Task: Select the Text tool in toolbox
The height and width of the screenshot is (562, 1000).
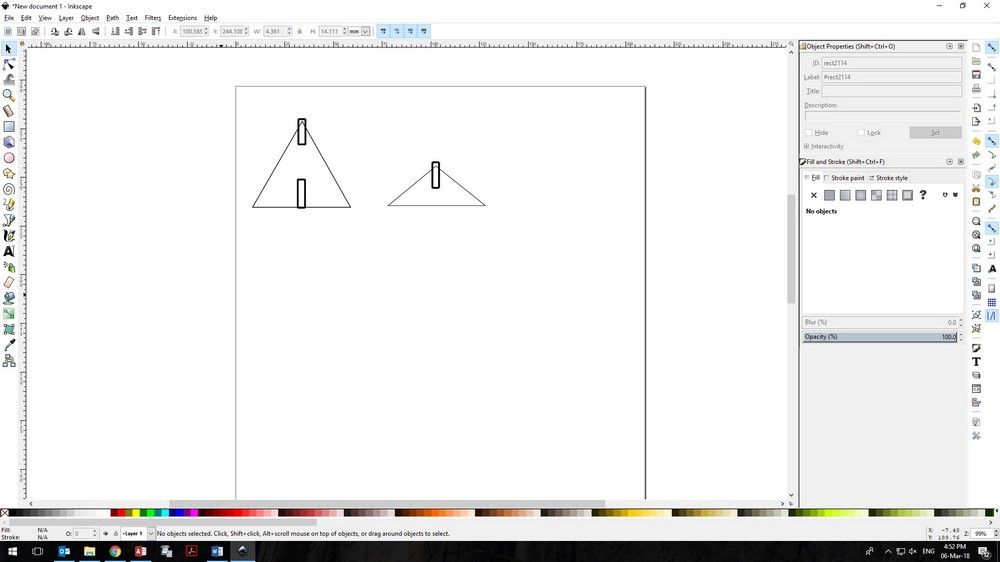Action: (x=9, y=251)
